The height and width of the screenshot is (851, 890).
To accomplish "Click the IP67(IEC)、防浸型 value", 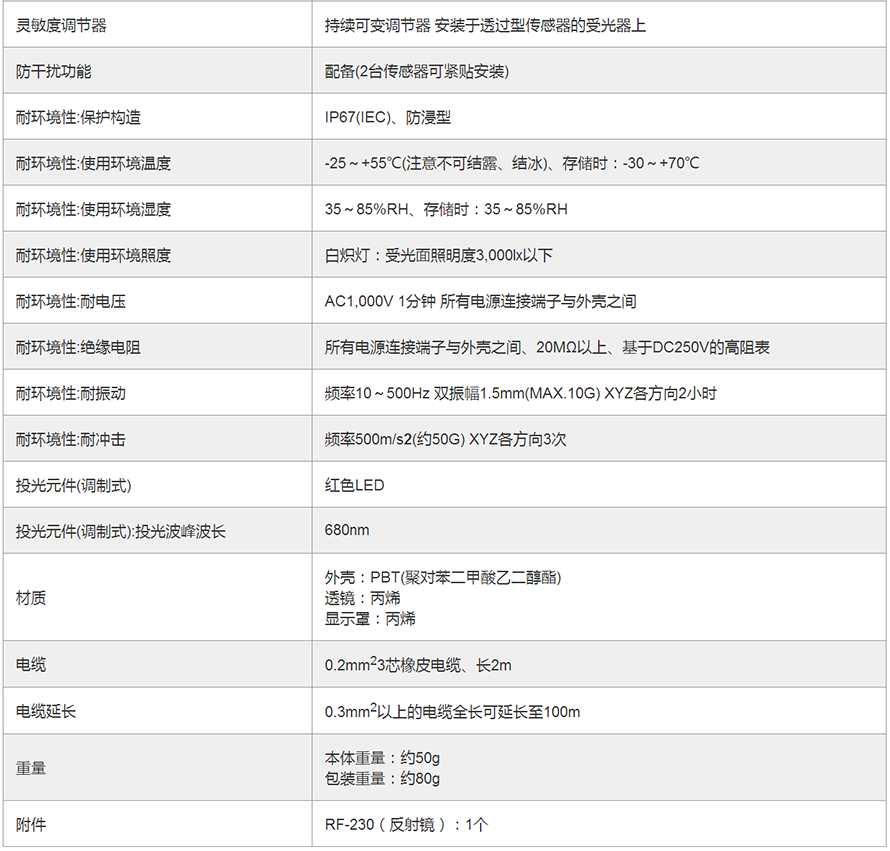I will (x=388, y=117).
